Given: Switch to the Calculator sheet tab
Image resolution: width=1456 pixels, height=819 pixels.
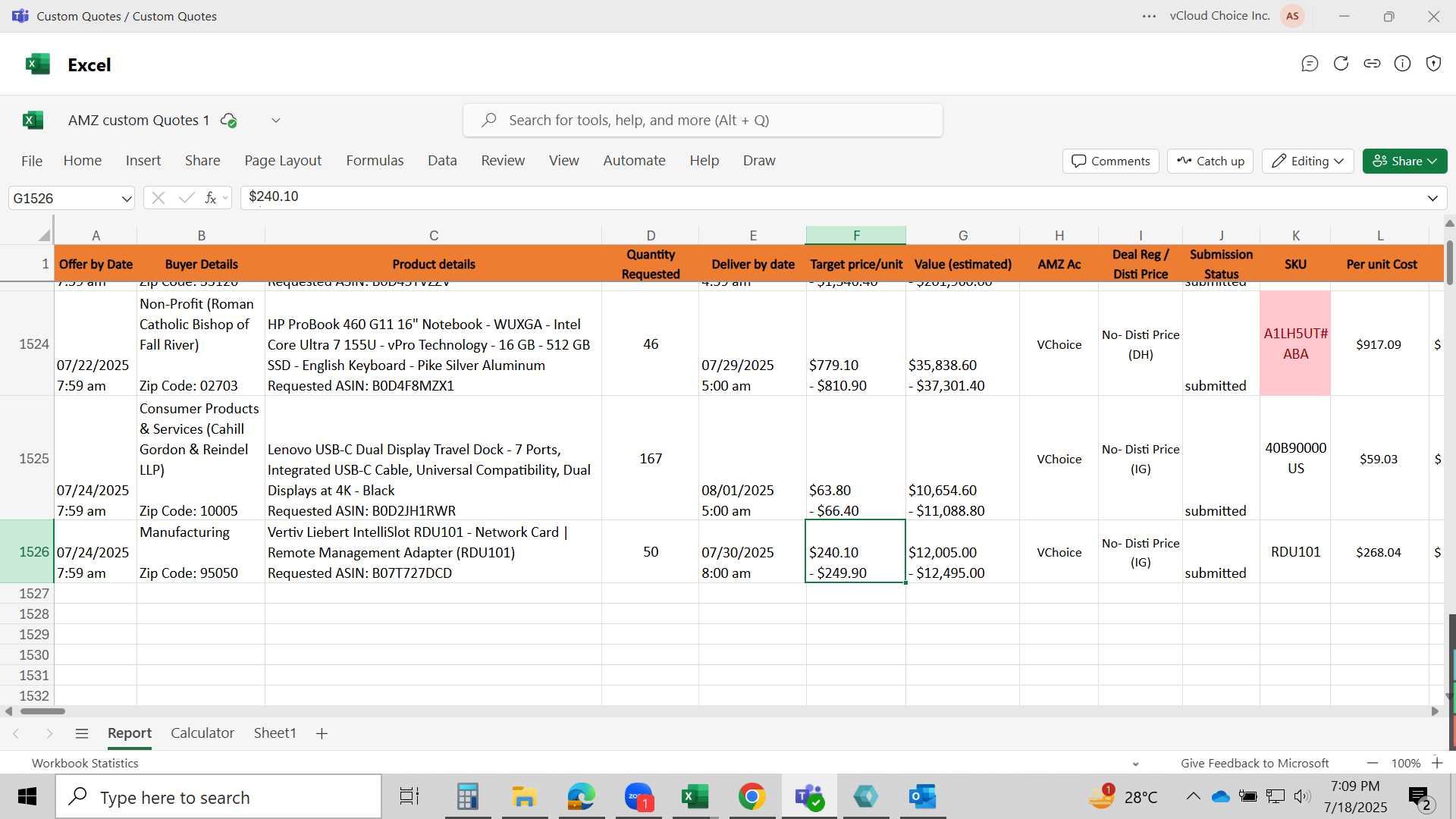Looking at the screenshot, I should coord(202,733).
